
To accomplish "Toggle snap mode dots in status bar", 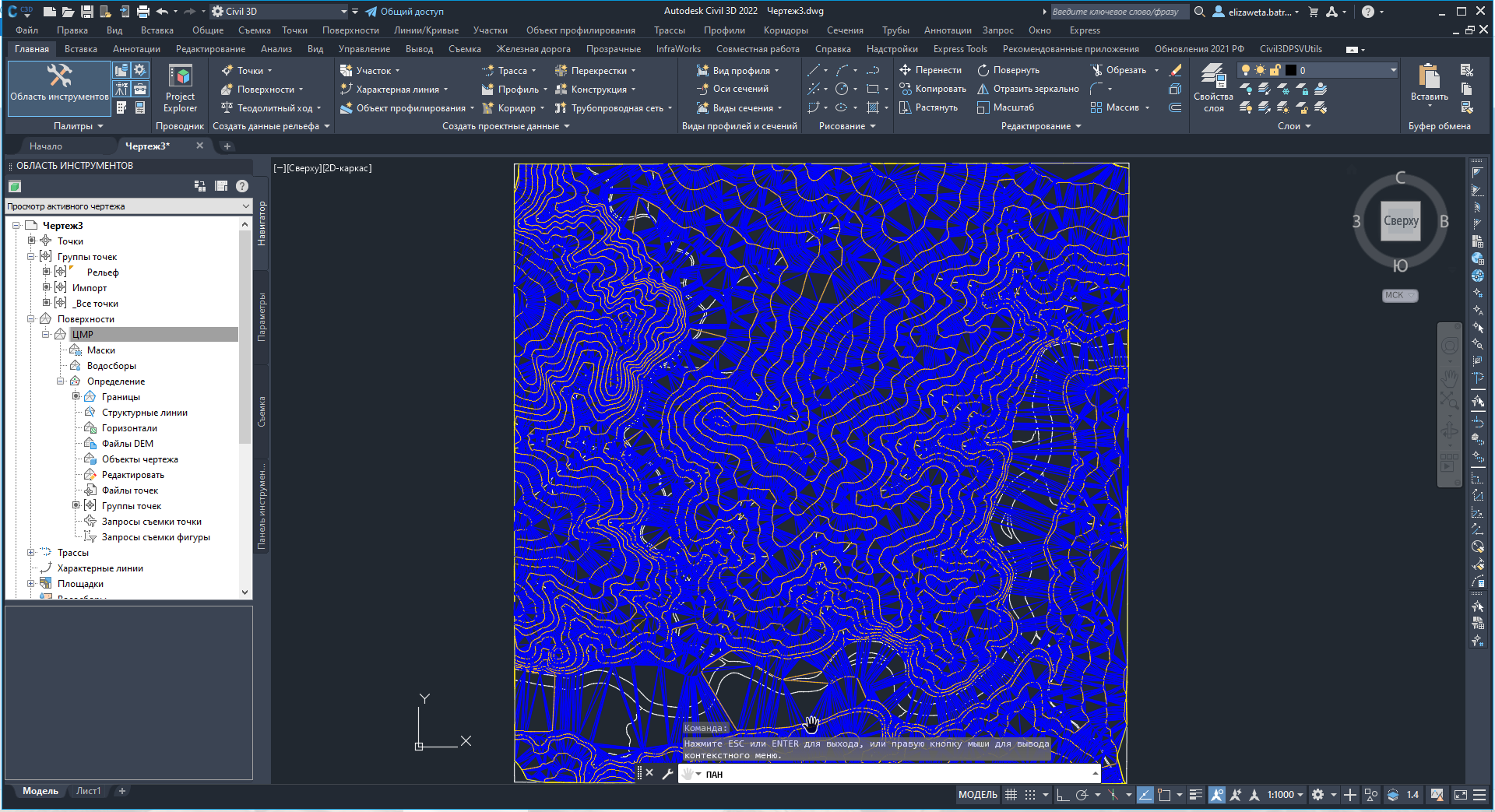I will click(1030, 795).
